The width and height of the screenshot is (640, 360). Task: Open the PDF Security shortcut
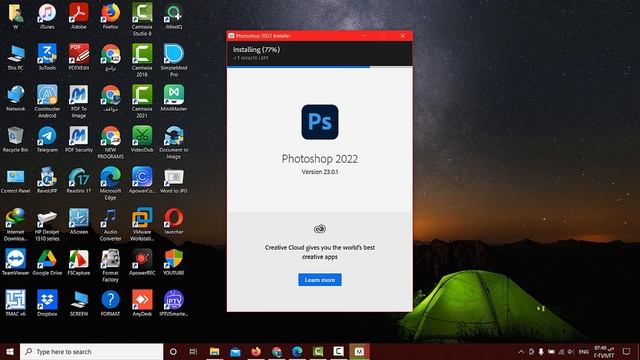click(79, 140)
